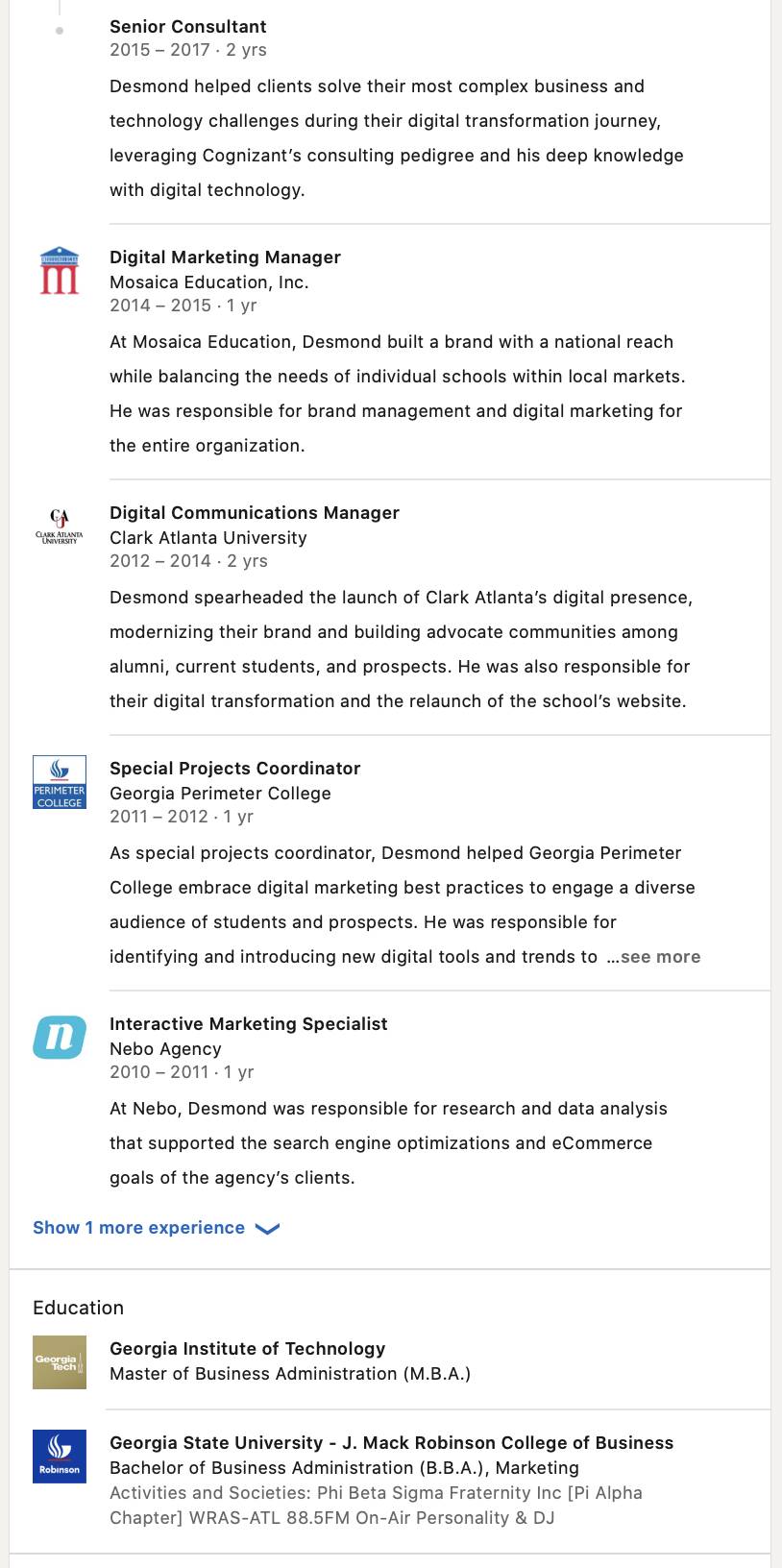Select the Special Projects Coordinator title

[235, 769]
